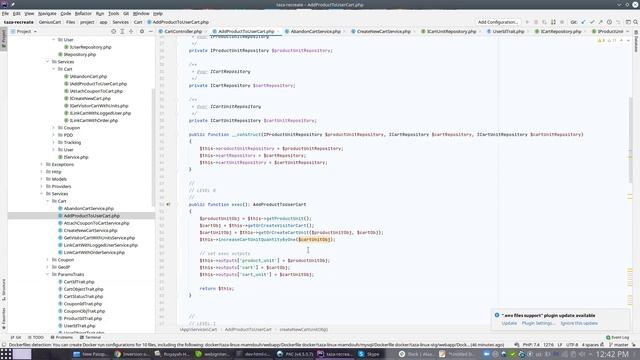The width and height of the screenshot is (640, 360).
Task: Open the Project view dropdown
Action: point(24,31)
